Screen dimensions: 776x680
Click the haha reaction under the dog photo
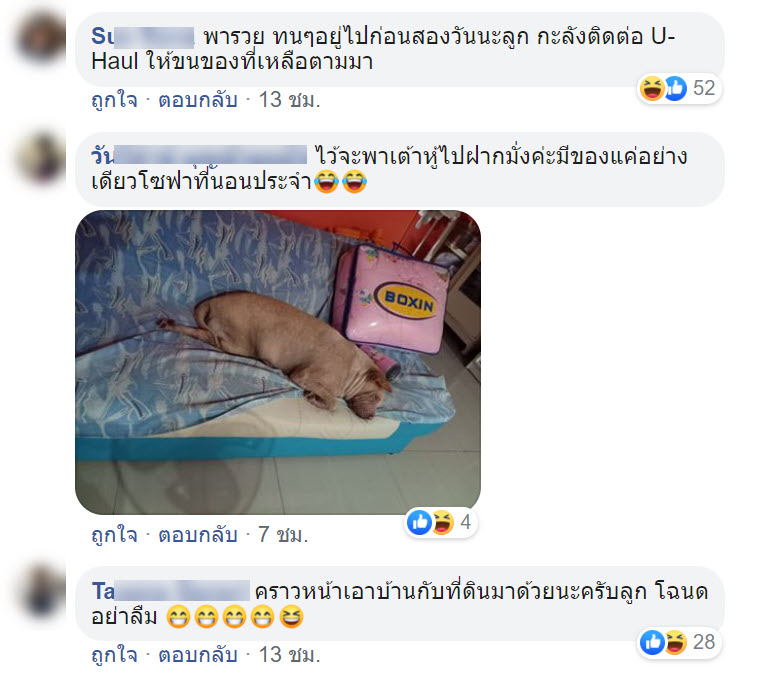(442, 522)
